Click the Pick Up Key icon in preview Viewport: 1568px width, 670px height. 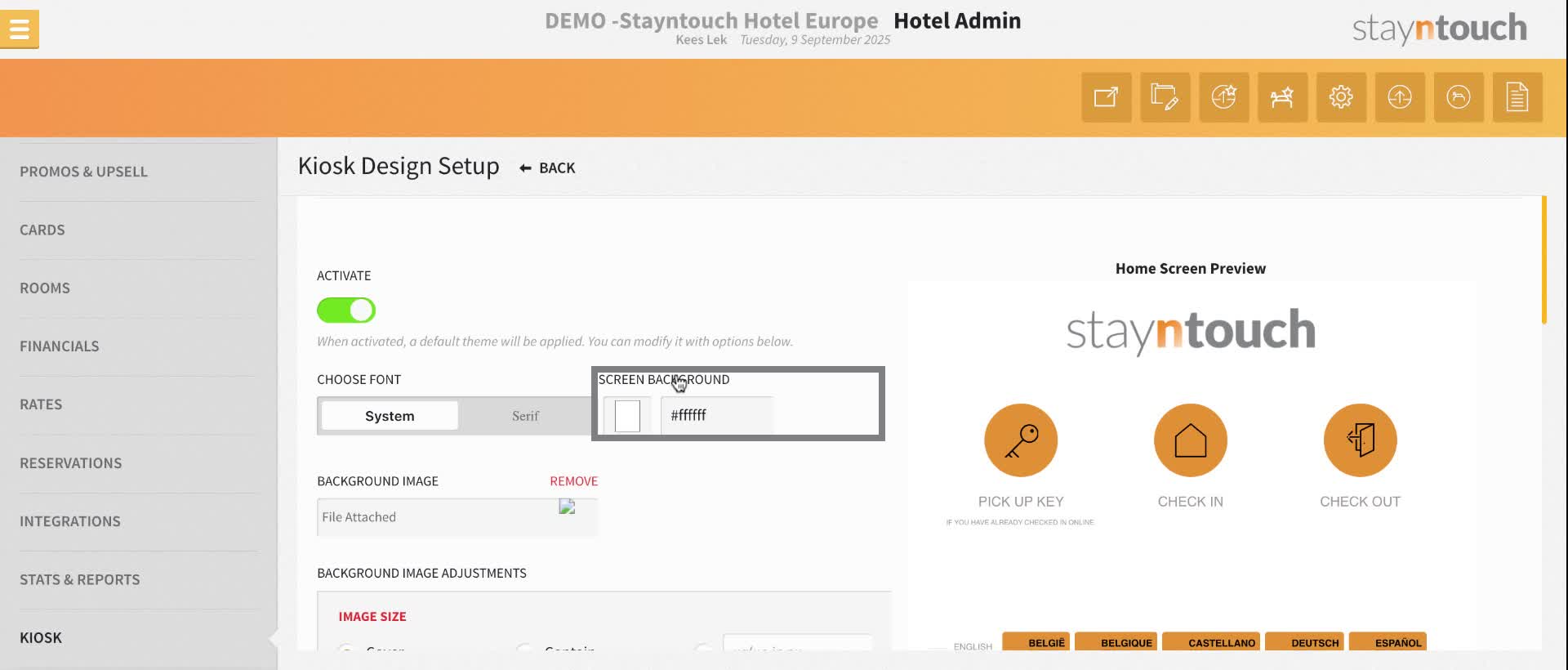click(1021, 440)
